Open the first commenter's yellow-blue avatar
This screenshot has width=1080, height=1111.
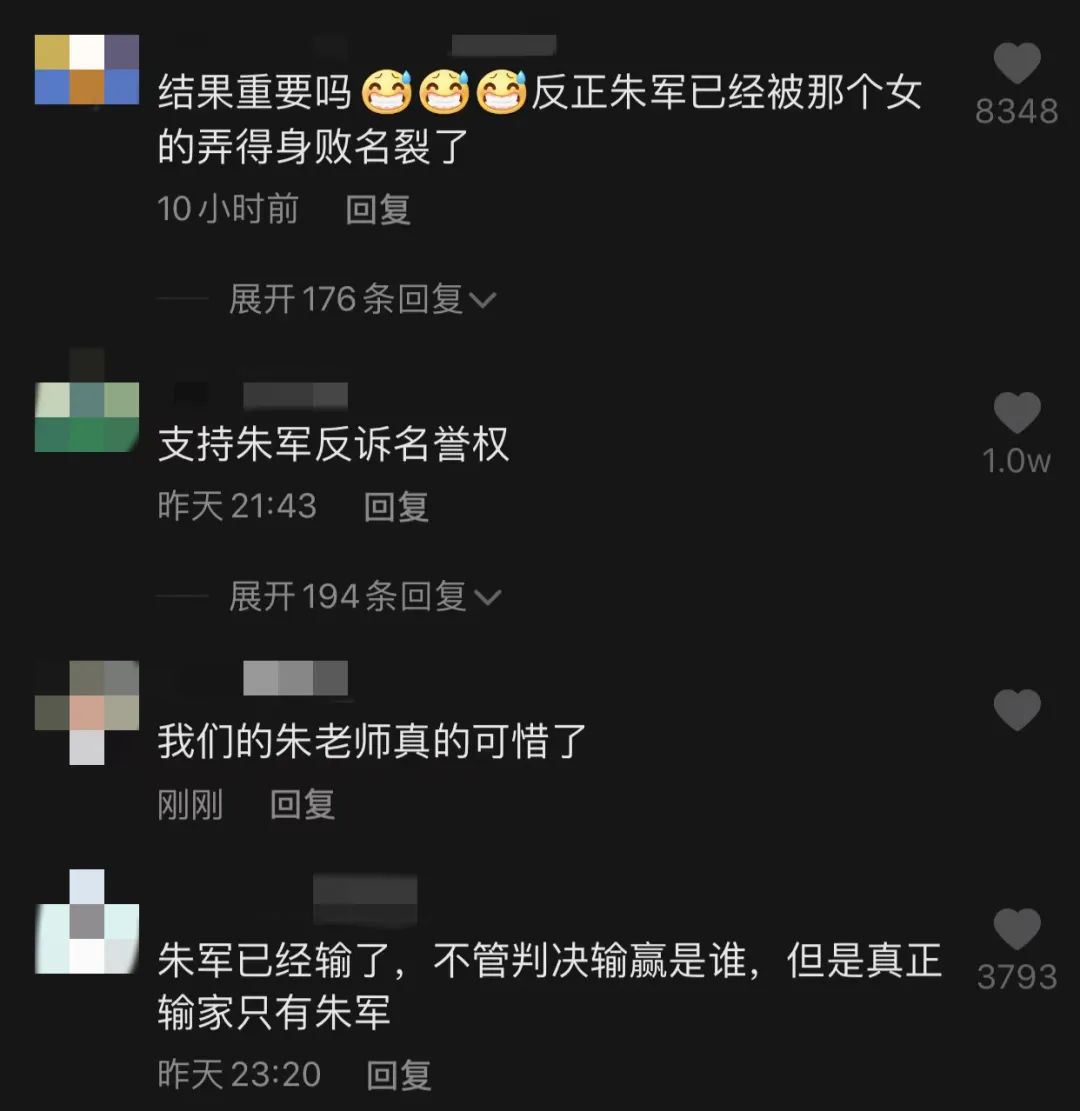pyautogui.click(x=86, y=69)
